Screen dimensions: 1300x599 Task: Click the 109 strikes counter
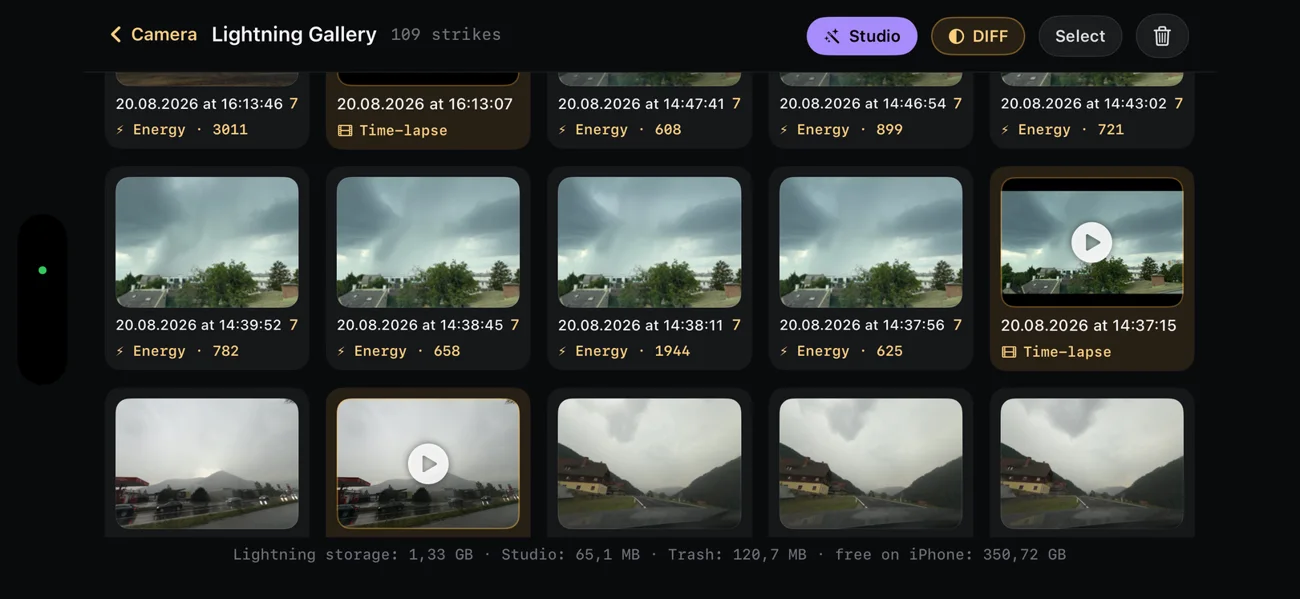(446, 34)
